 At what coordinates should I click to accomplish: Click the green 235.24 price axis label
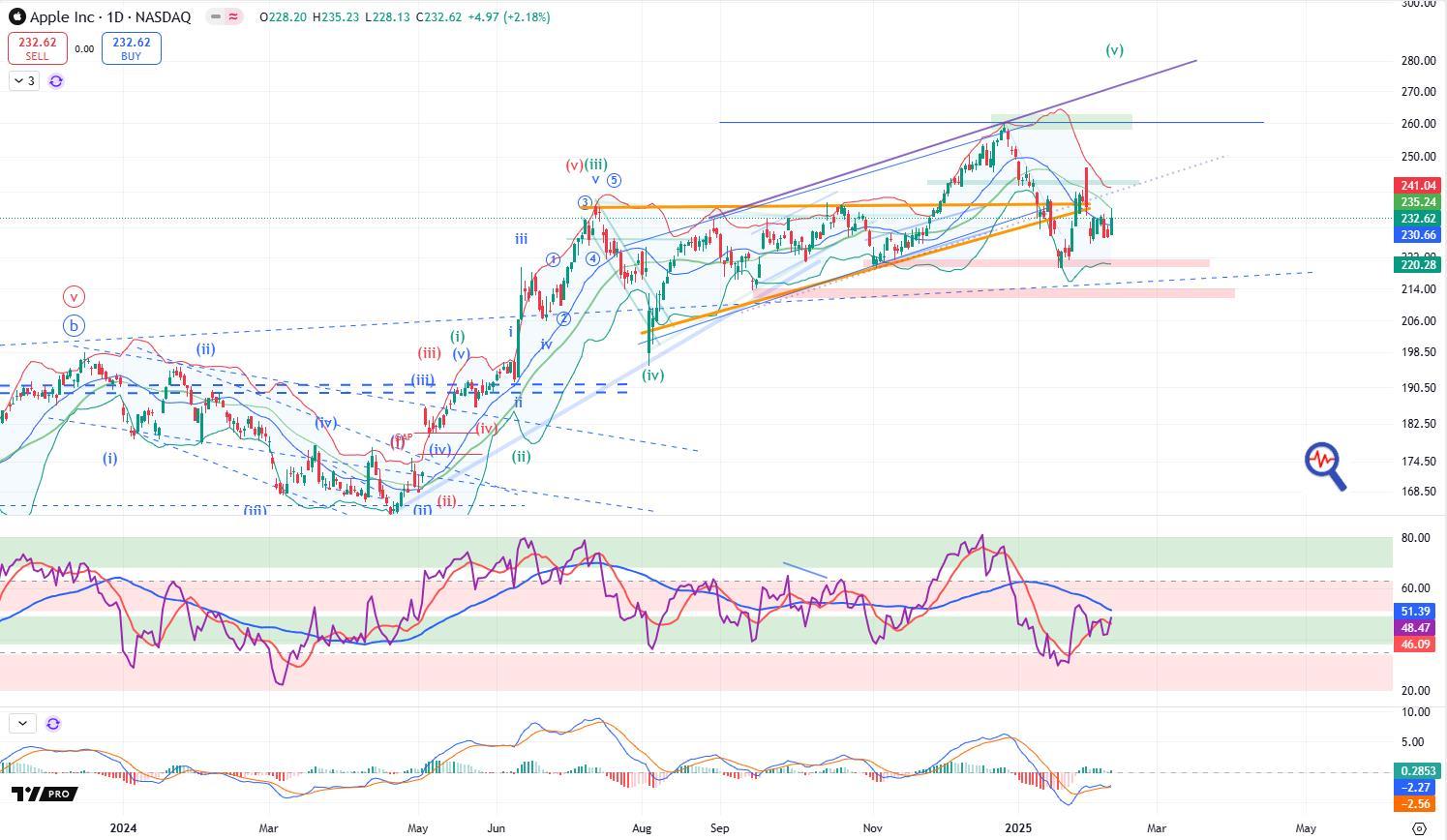(x=1419, y=202)
